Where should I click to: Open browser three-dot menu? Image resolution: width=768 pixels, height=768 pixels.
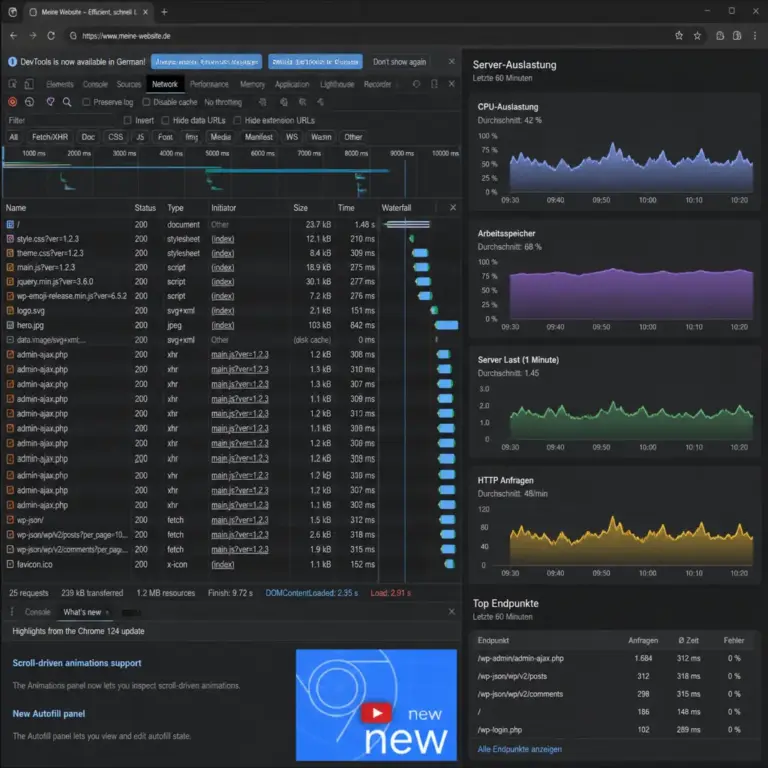tap(755, 36)
